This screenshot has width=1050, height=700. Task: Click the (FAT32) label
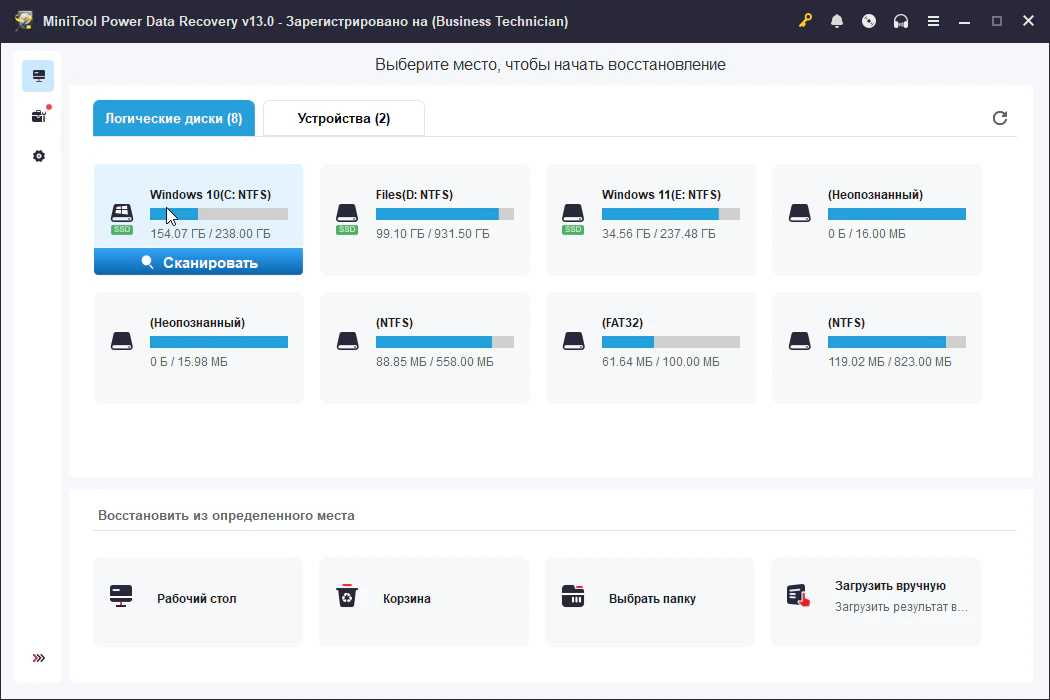[x=623, y=322]
